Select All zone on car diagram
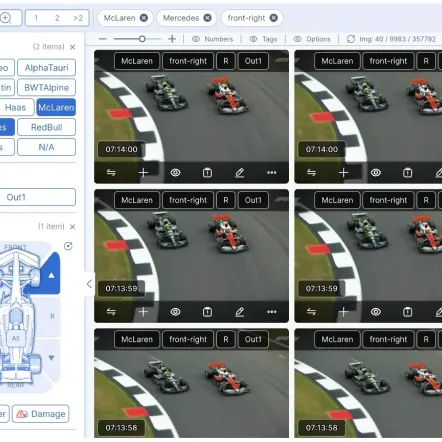442x442 pixels. pyautogui.click(x=16, y=338)
